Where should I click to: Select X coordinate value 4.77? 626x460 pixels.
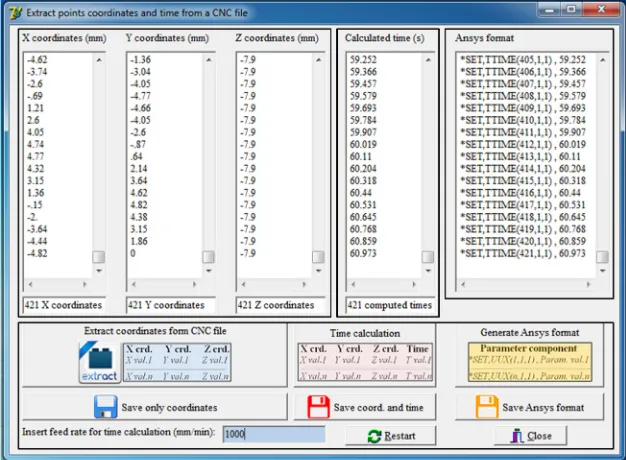36,157
